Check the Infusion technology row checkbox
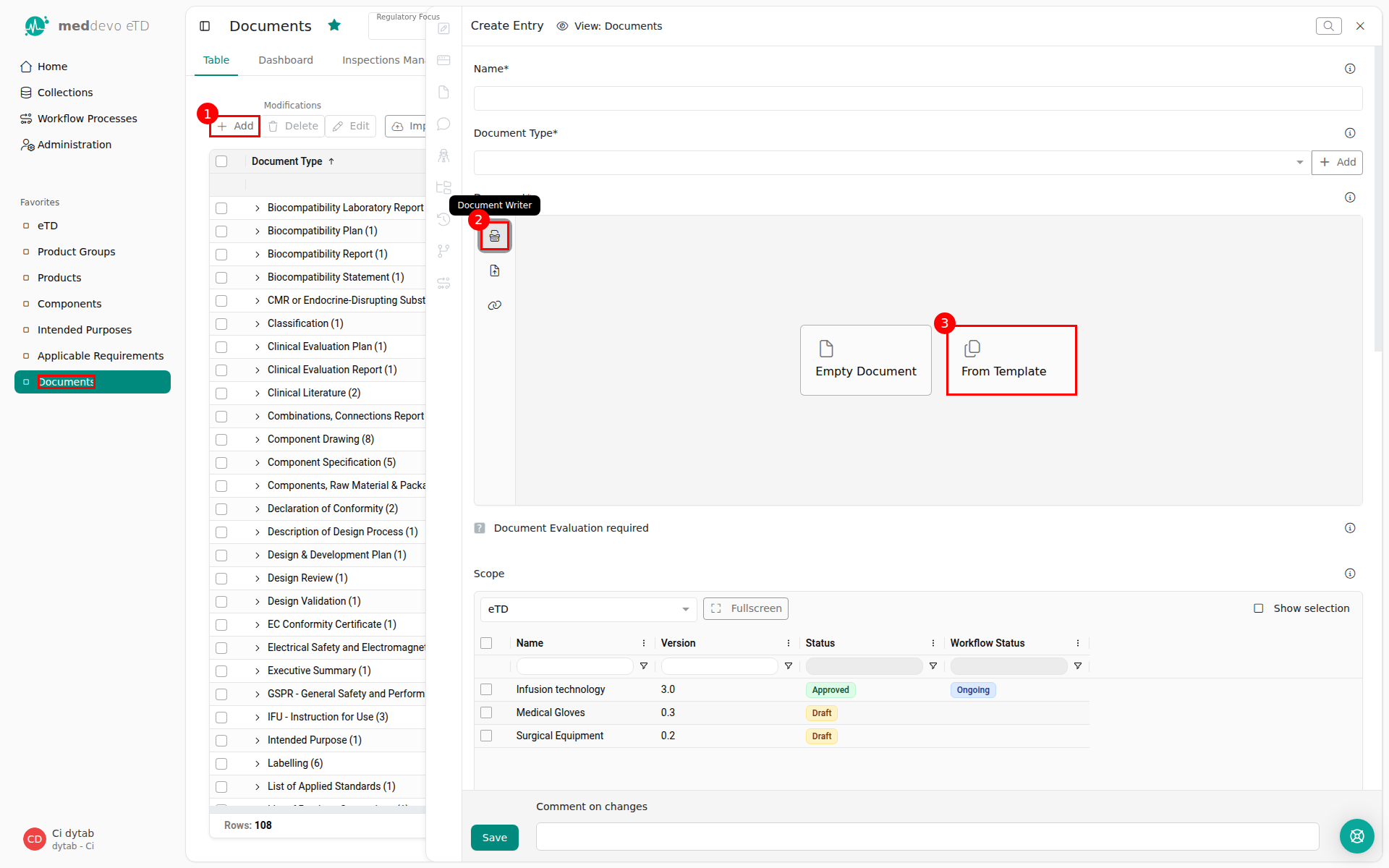This screenshot has height=868, width=1389. [486, 689]
